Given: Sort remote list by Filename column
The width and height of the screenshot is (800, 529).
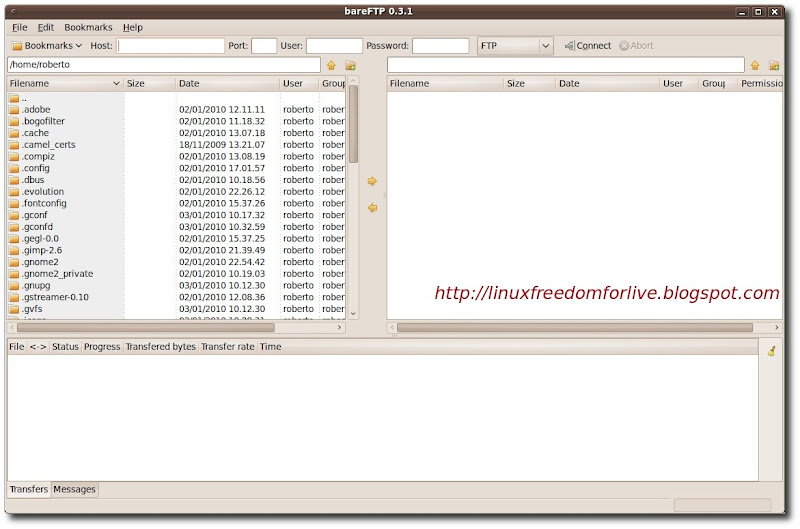Looking at the screenshot, I should [445, 83].
